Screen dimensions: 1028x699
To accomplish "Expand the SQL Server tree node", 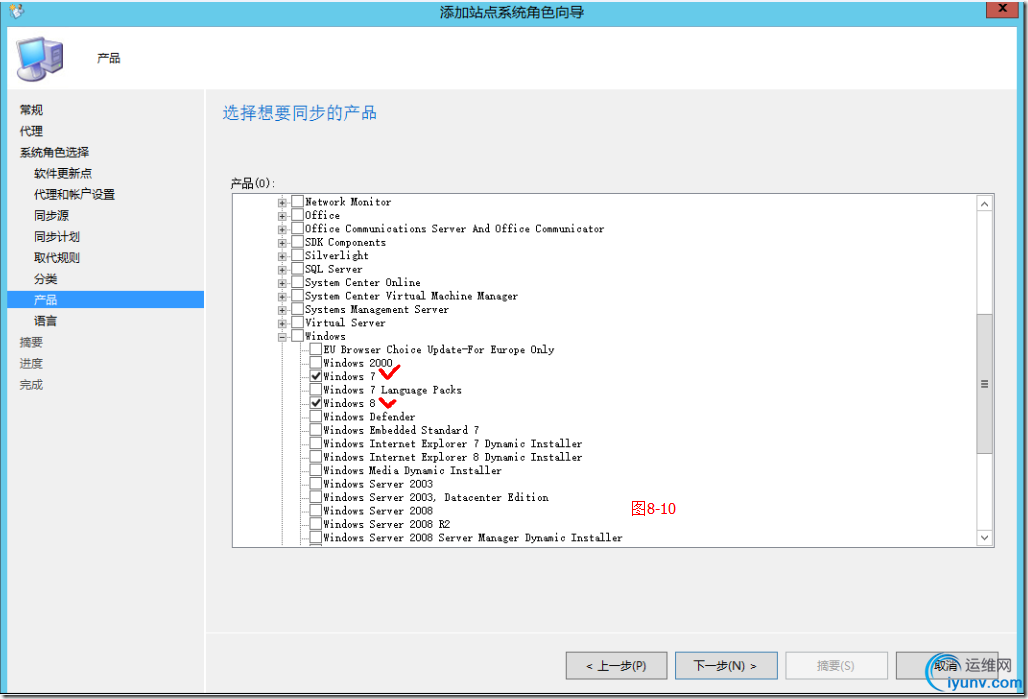I will tap(282, 270).
